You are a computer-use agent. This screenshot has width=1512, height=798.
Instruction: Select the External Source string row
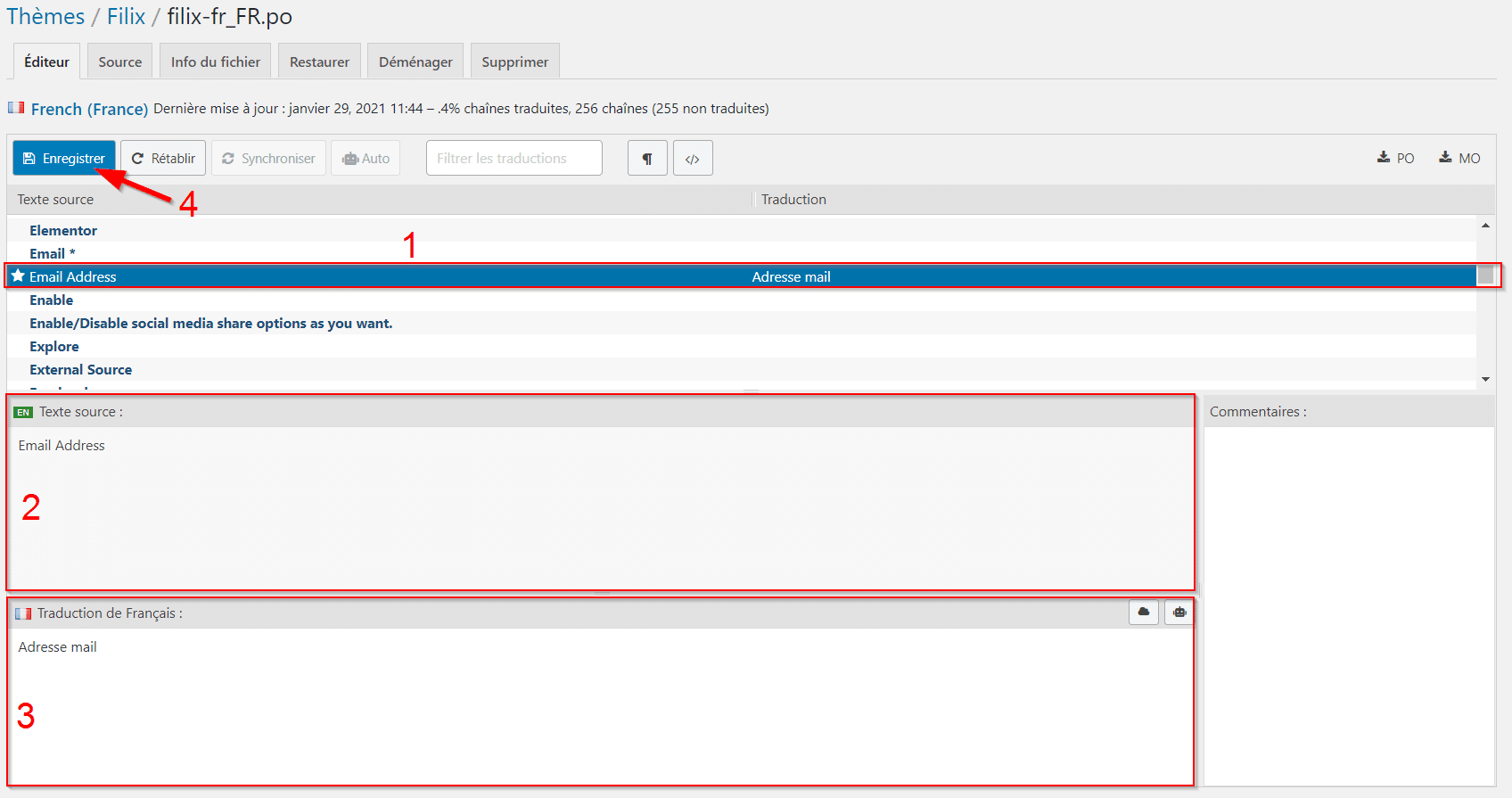(80, 369)
